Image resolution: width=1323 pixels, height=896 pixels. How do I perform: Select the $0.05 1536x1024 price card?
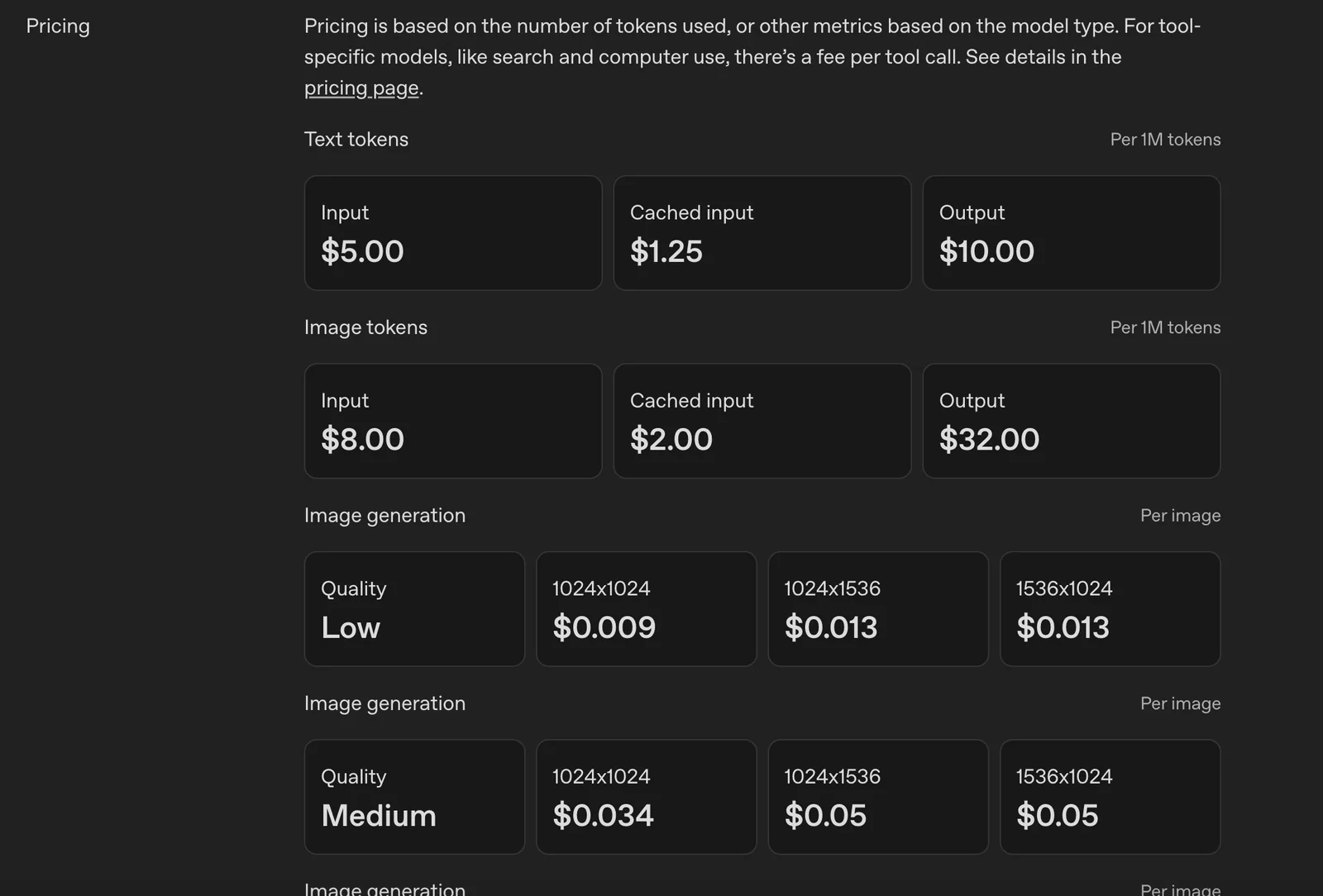click(1110, 797)
